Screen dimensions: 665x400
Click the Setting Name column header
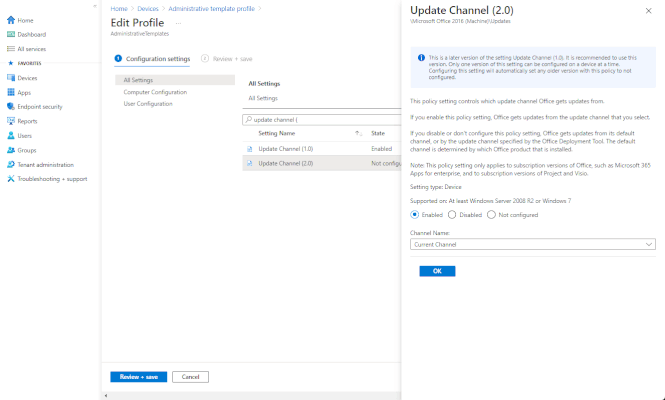click(x=277, y=133)
